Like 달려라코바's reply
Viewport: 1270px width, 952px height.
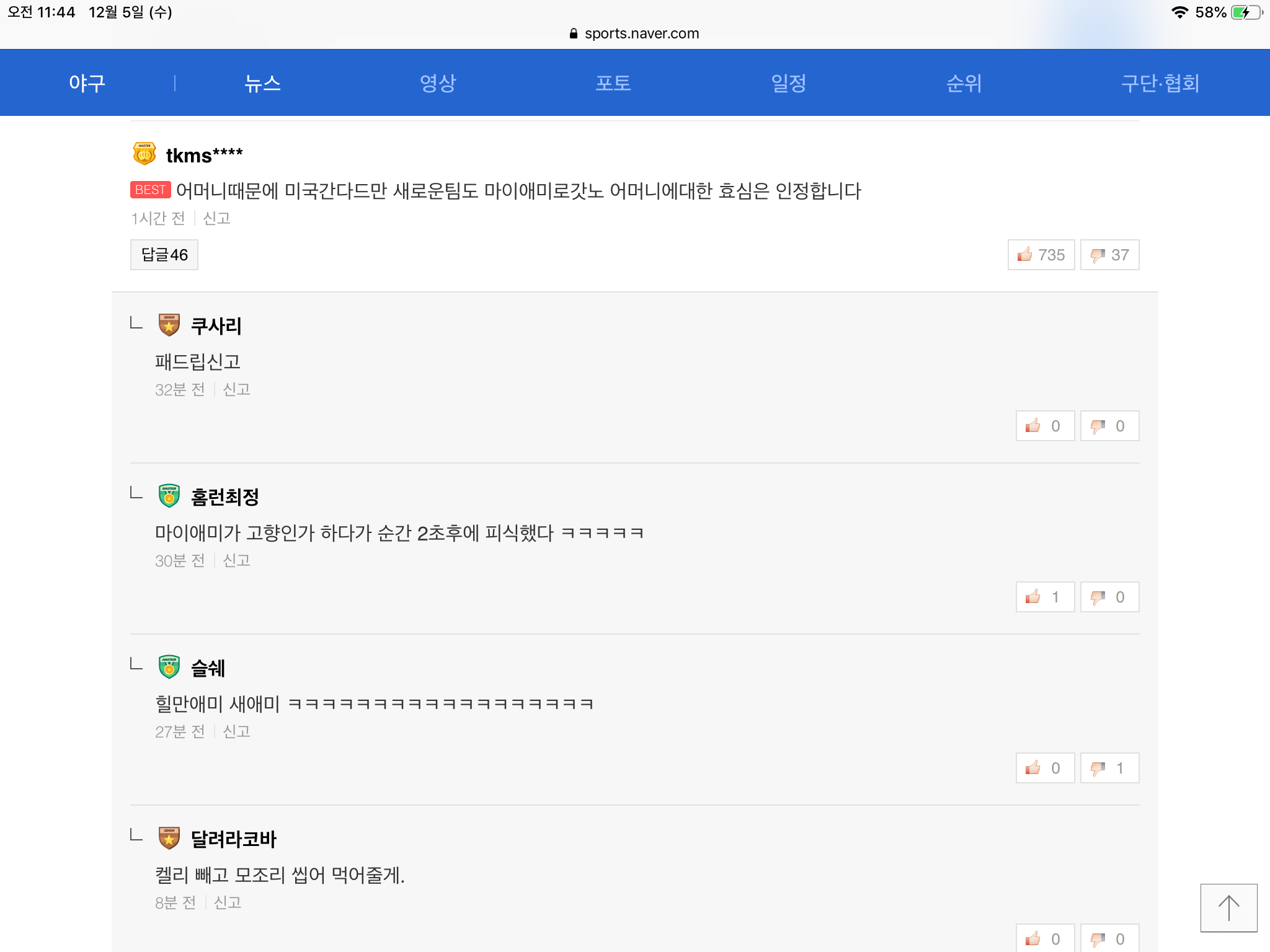click(x=1045, y=938)
